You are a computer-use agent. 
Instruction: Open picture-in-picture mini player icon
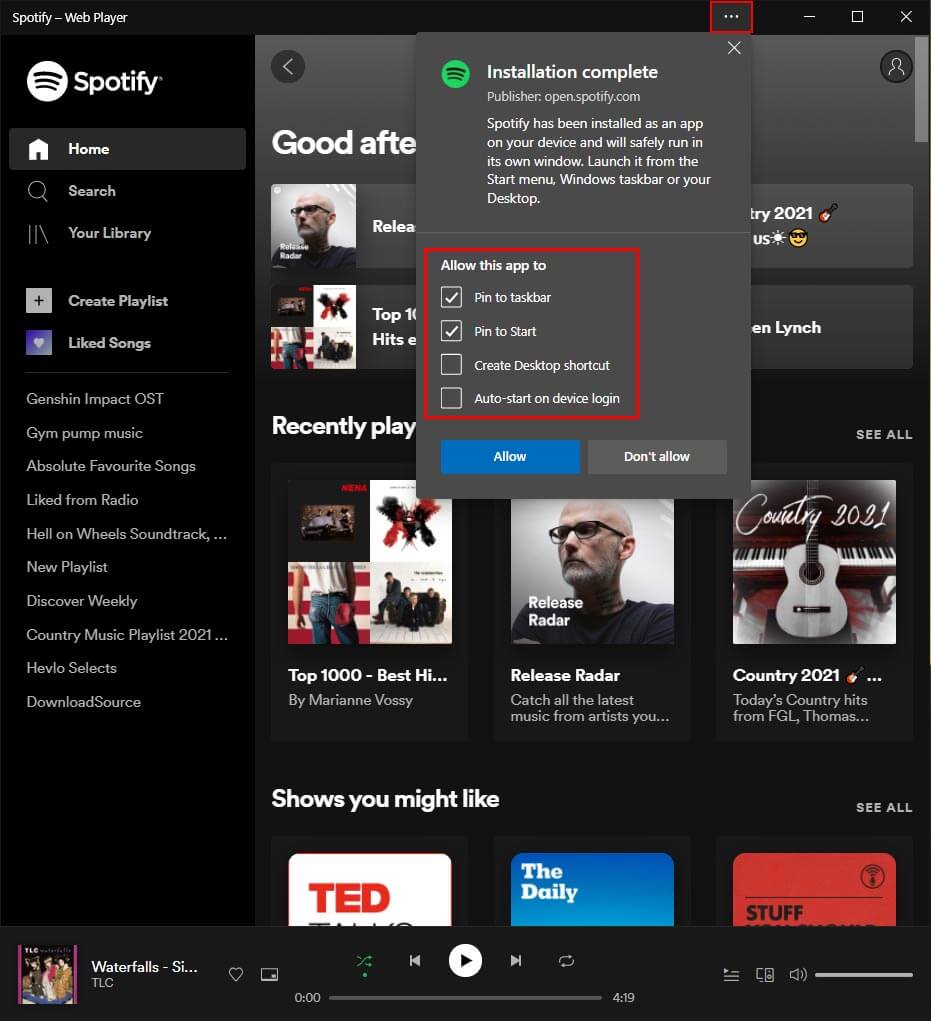(x=270, y=974)
